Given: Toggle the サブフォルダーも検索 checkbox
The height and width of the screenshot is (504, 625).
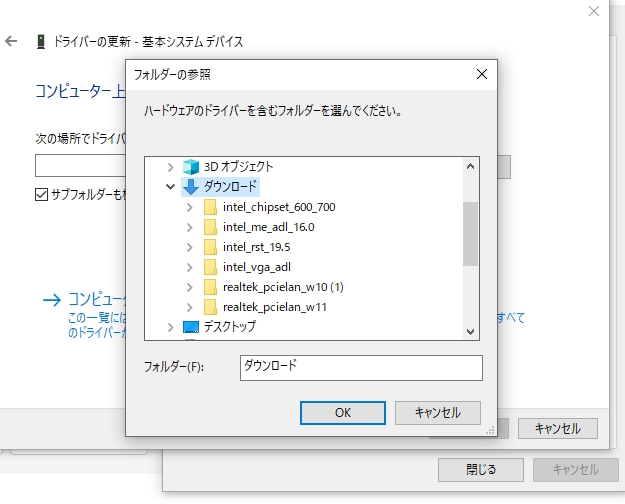Looking at the screenshot, I should 41,195.
